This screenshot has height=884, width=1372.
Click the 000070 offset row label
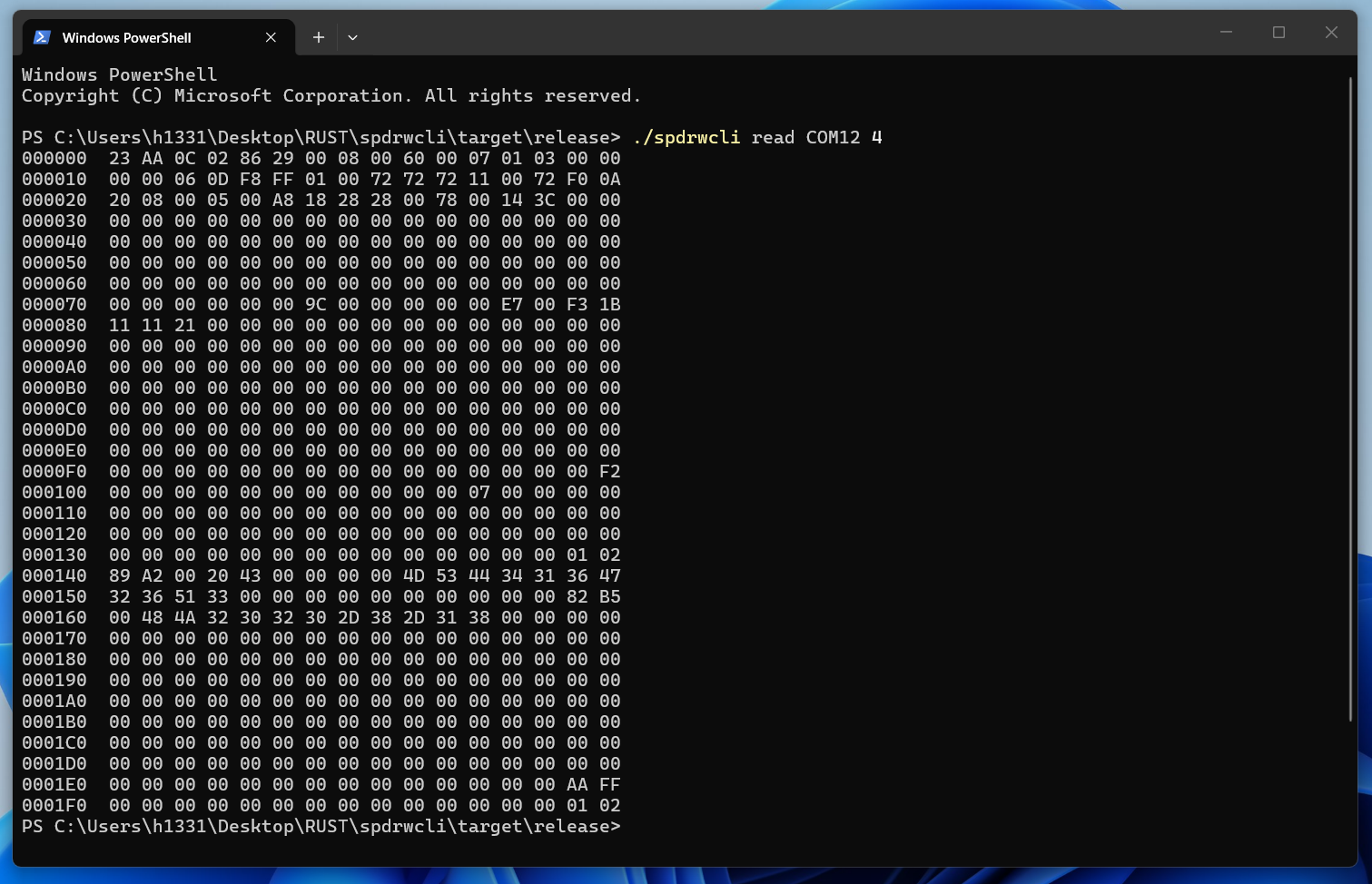click(54, 304)
